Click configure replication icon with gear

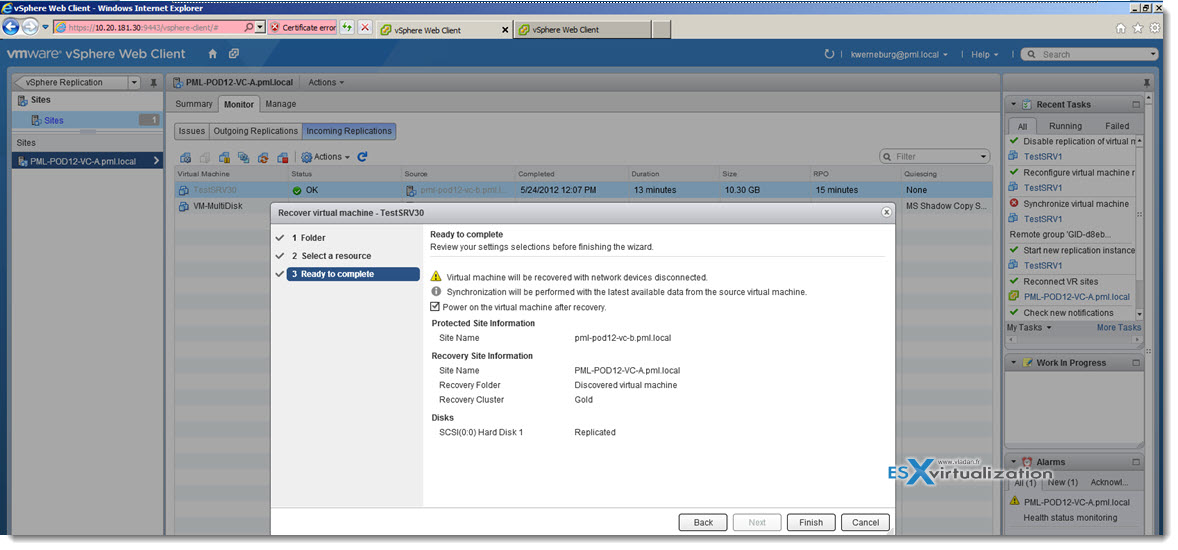pos(185,157)
